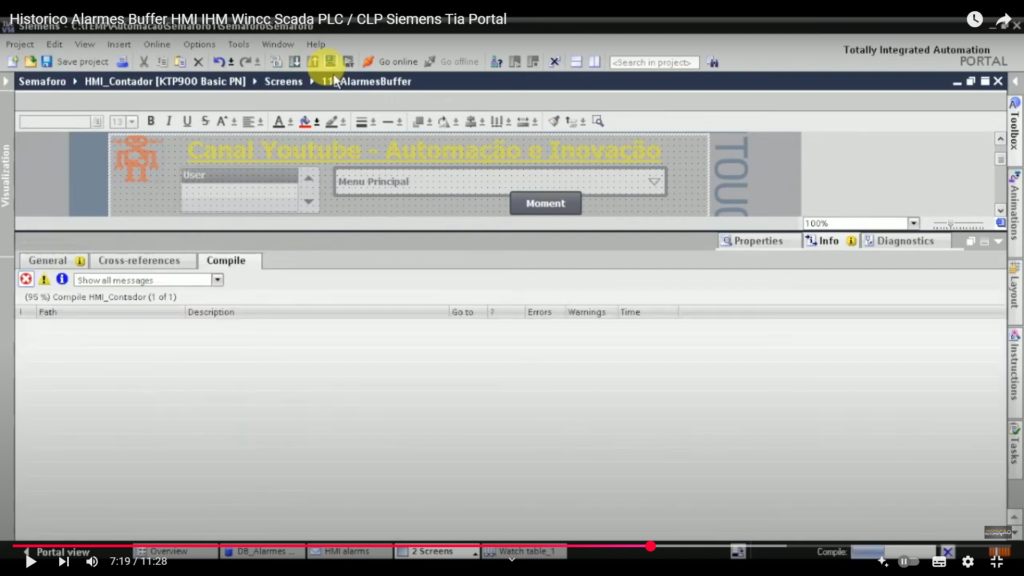This screenshot has width=1024, height=576.
Task: Open the View menu
Action: pyautogui.click(x=84, y=44)
